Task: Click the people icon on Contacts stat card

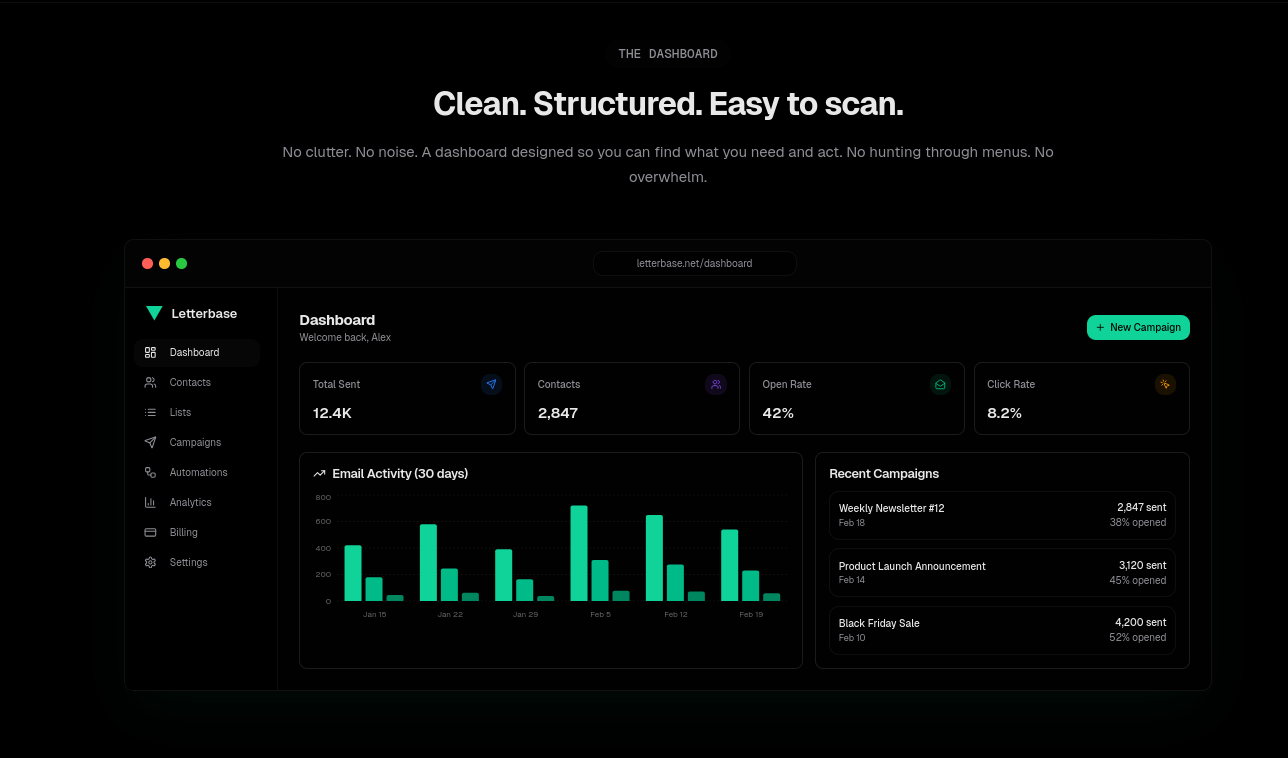Action: pos(716,384)
